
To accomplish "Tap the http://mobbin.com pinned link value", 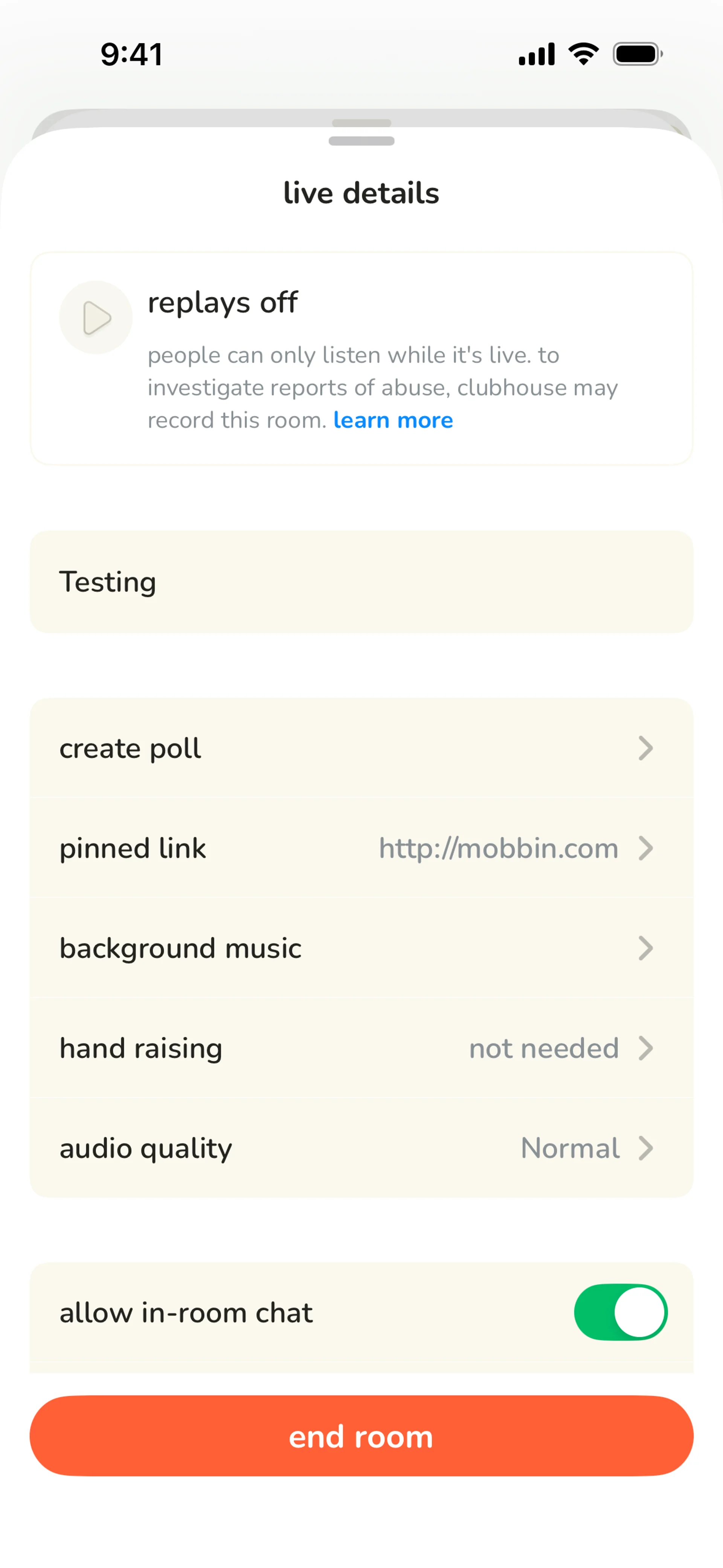I will click(498, 848).
